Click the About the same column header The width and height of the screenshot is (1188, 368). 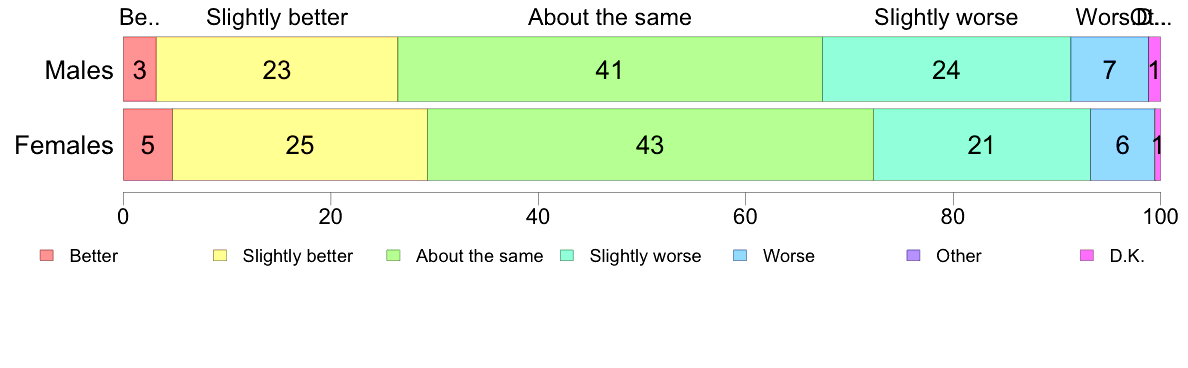(610, 17)
